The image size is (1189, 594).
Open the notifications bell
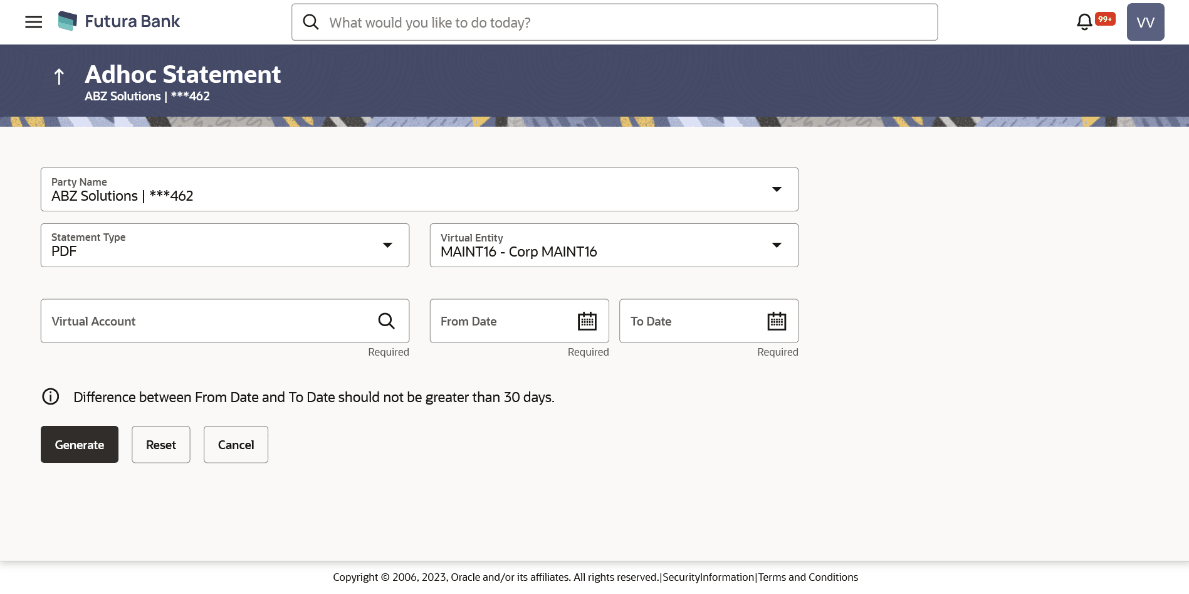1084,22
